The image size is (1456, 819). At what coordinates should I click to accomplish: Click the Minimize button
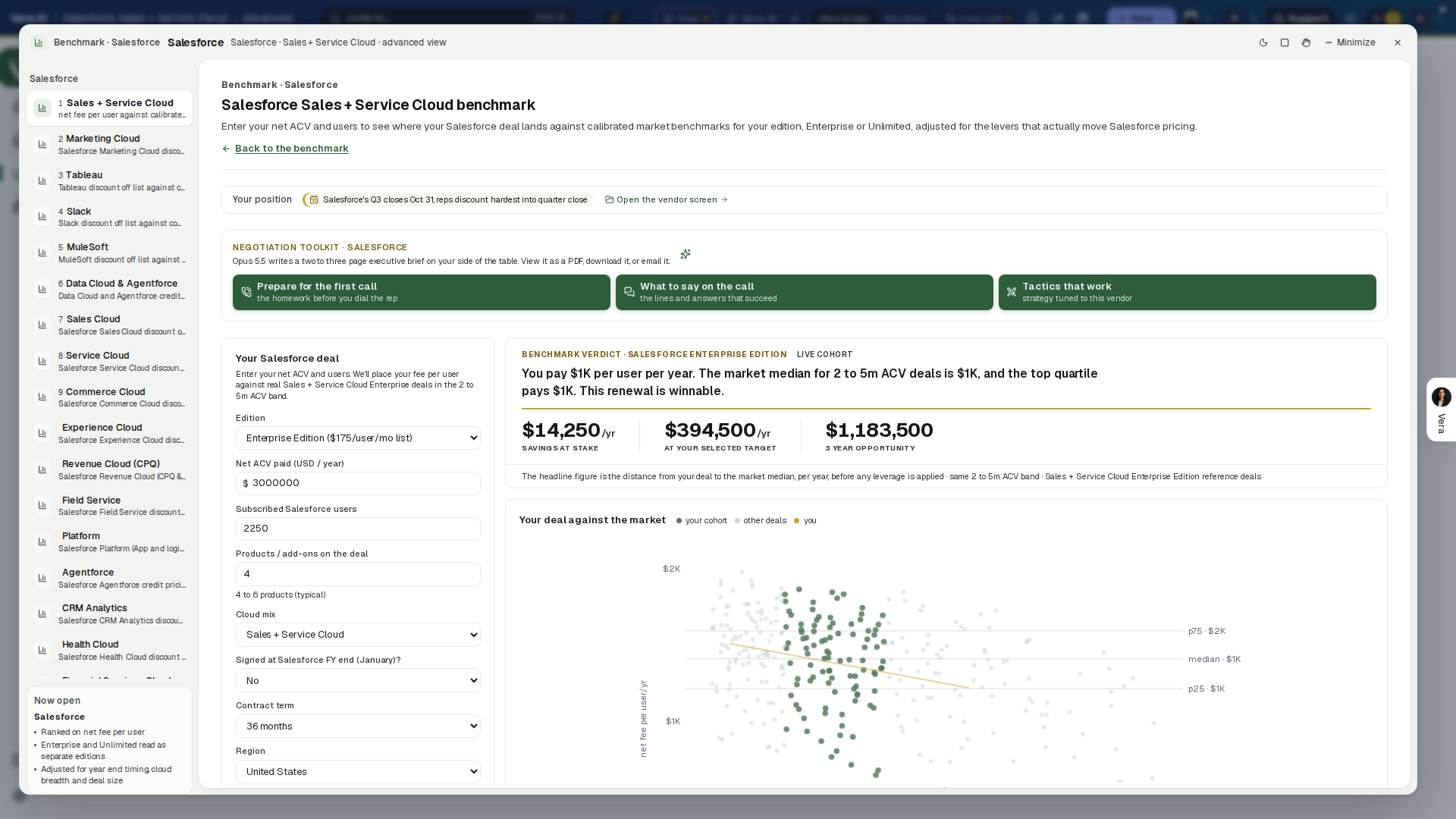[1350, 42]
